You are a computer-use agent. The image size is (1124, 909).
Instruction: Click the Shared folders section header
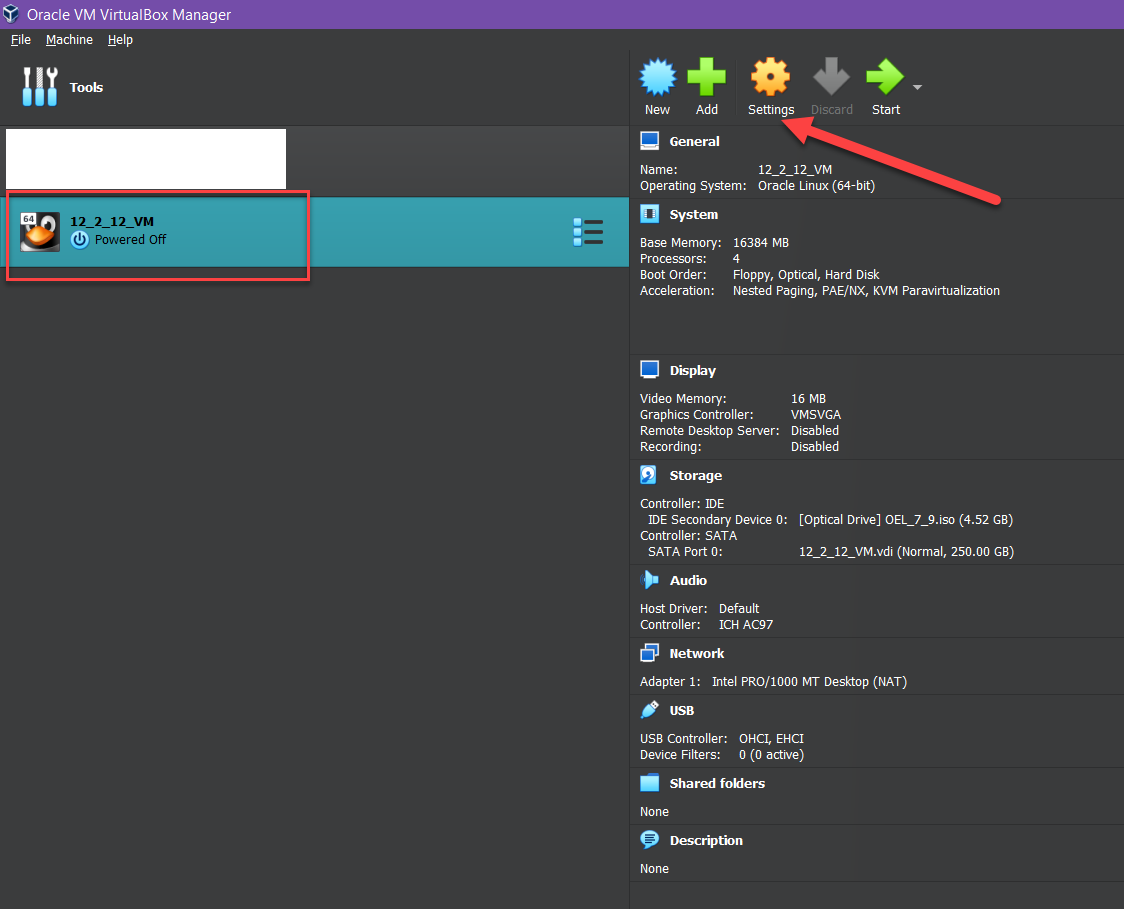[x=716, y=784]
